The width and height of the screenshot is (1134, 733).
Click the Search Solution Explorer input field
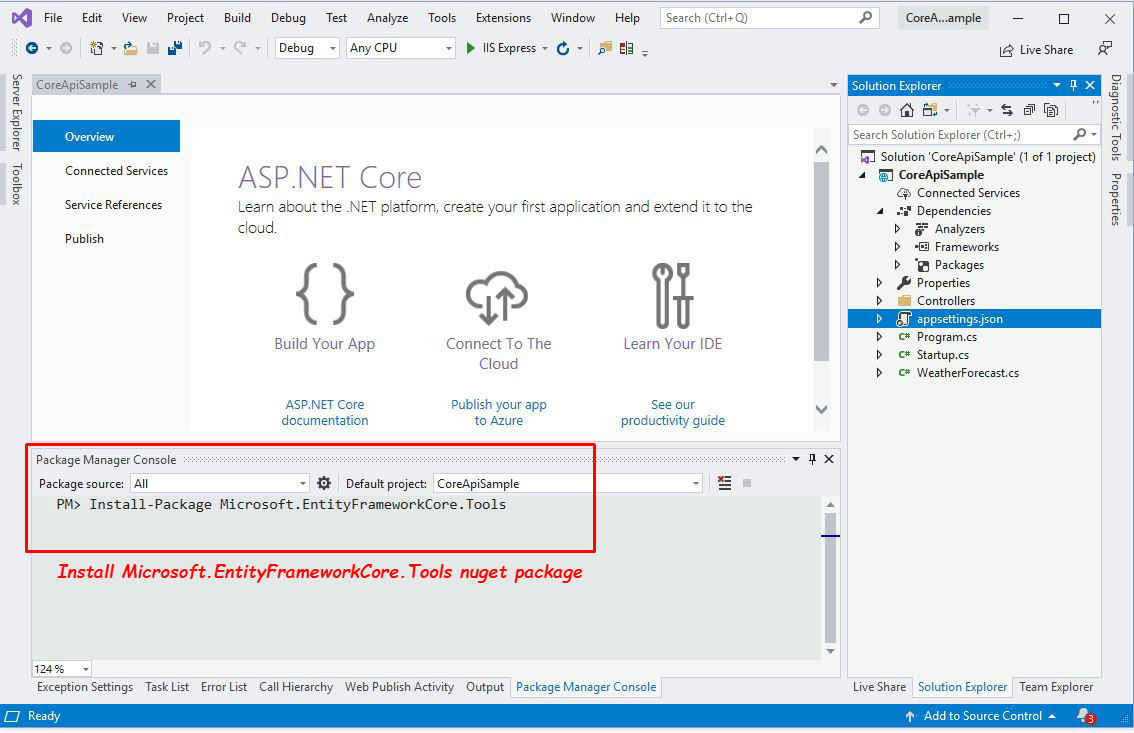pos(960,134)
